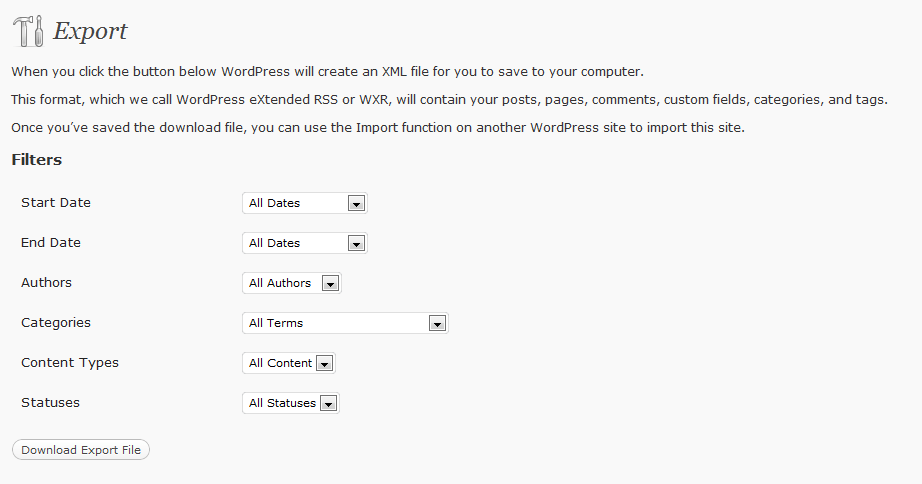Image resolution: width=922 pixels, height=484 pixels.
Task: Click the Authors label
Action: 46,283
